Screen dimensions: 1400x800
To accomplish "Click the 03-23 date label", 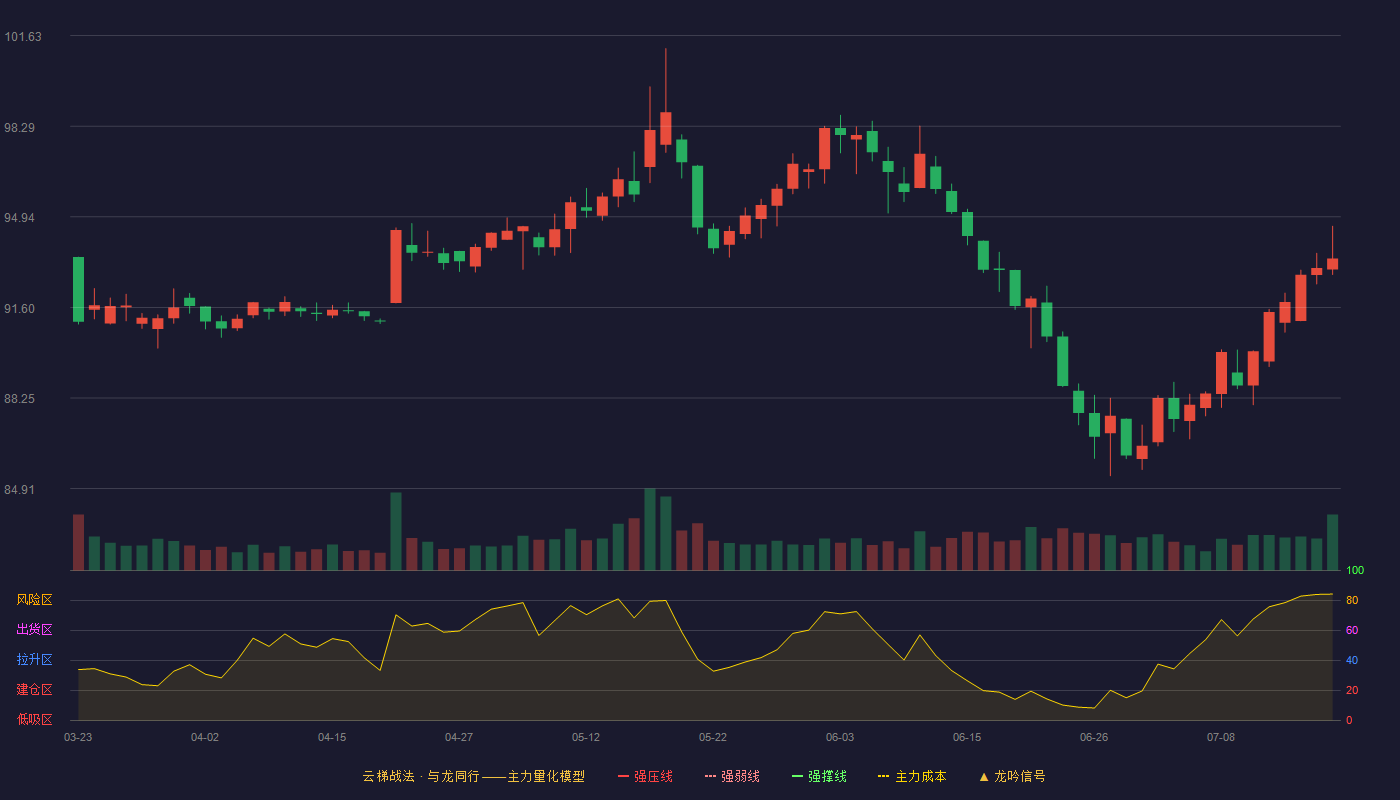I will click(78, 737).
